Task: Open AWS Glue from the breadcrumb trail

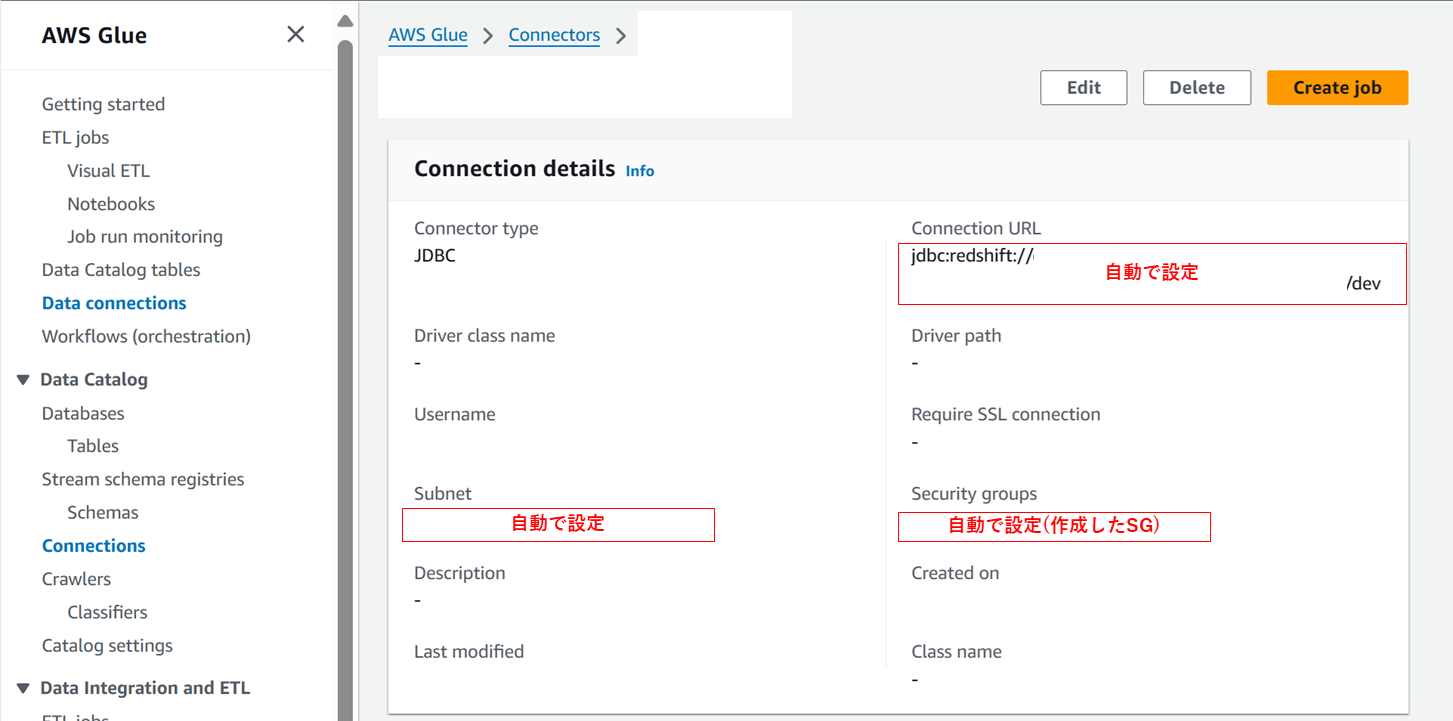Action: (x=428, y=34)
